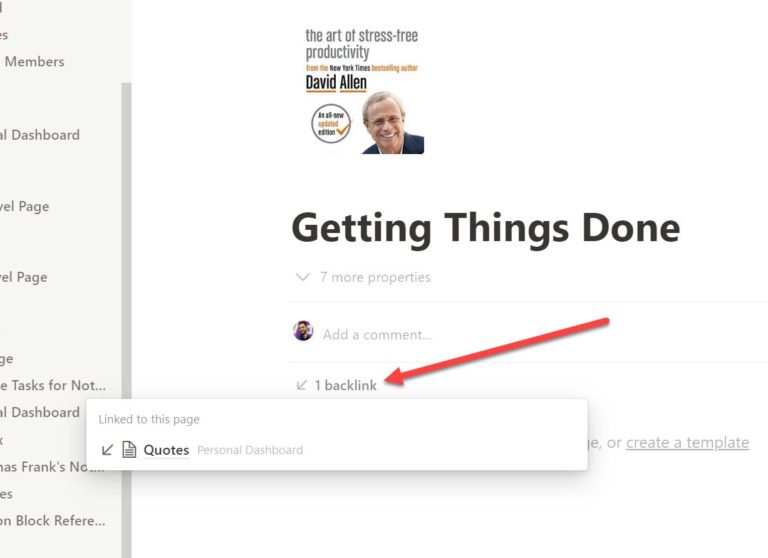Image resolution: width=768 pixels, height=558 pixels.
Task: Click the Personal Dashboard label beside Quotes
Action: point(250,450)
